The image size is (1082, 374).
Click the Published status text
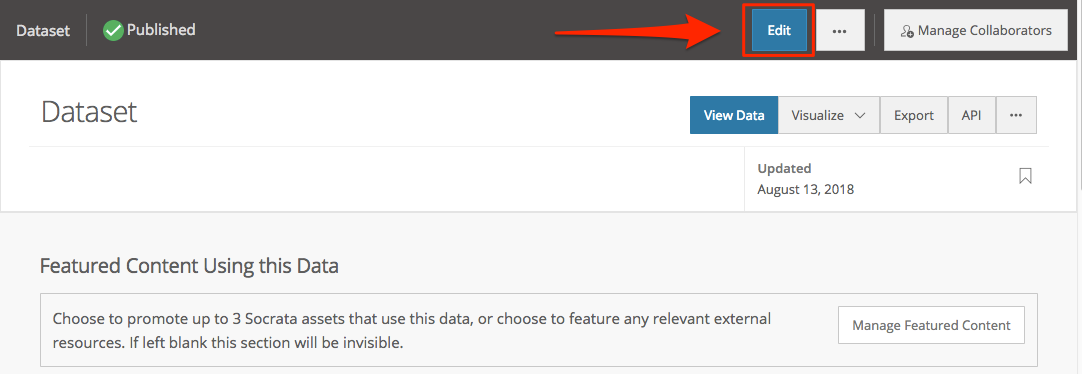pos(161,30)
